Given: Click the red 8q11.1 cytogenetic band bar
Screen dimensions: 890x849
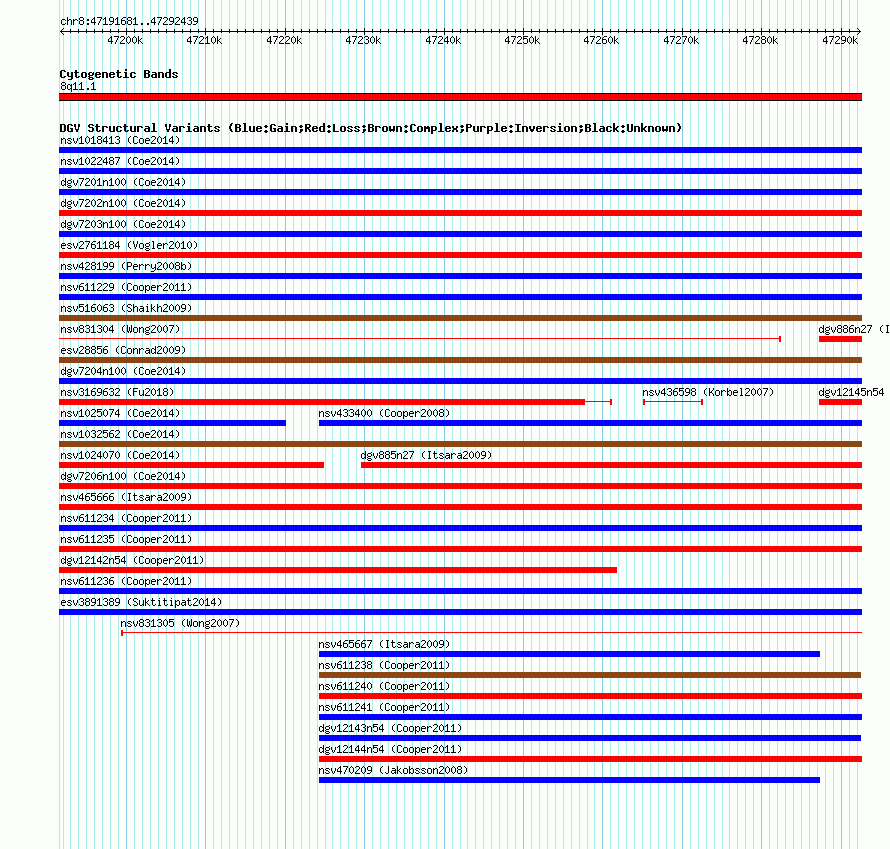Looking at the screenshot, I should point(460,97).
